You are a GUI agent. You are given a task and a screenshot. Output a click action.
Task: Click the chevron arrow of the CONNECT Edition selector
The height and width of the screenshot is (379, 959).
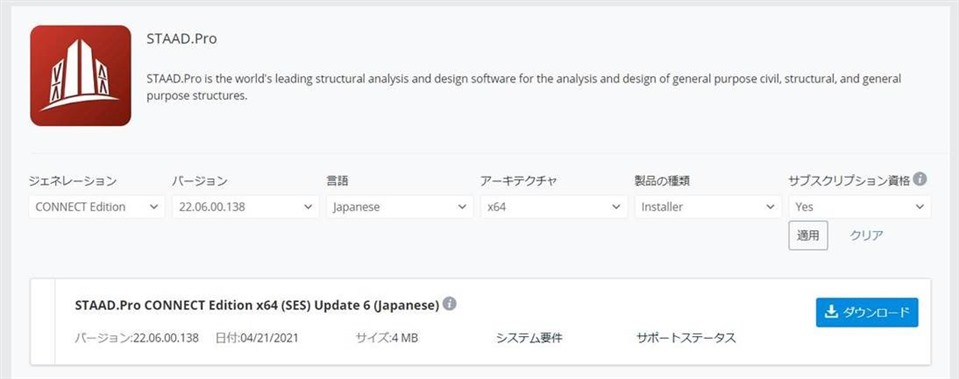(154, 207)
